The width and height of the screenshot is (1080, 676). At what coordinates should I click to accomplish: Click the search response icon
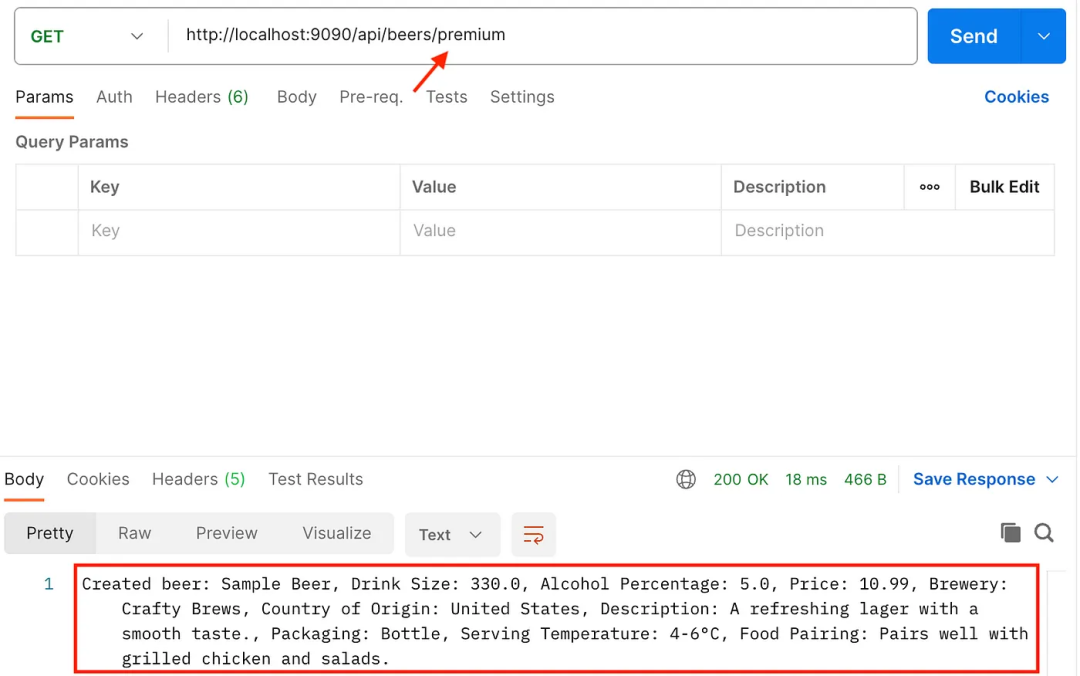[x=1043, y=533]
